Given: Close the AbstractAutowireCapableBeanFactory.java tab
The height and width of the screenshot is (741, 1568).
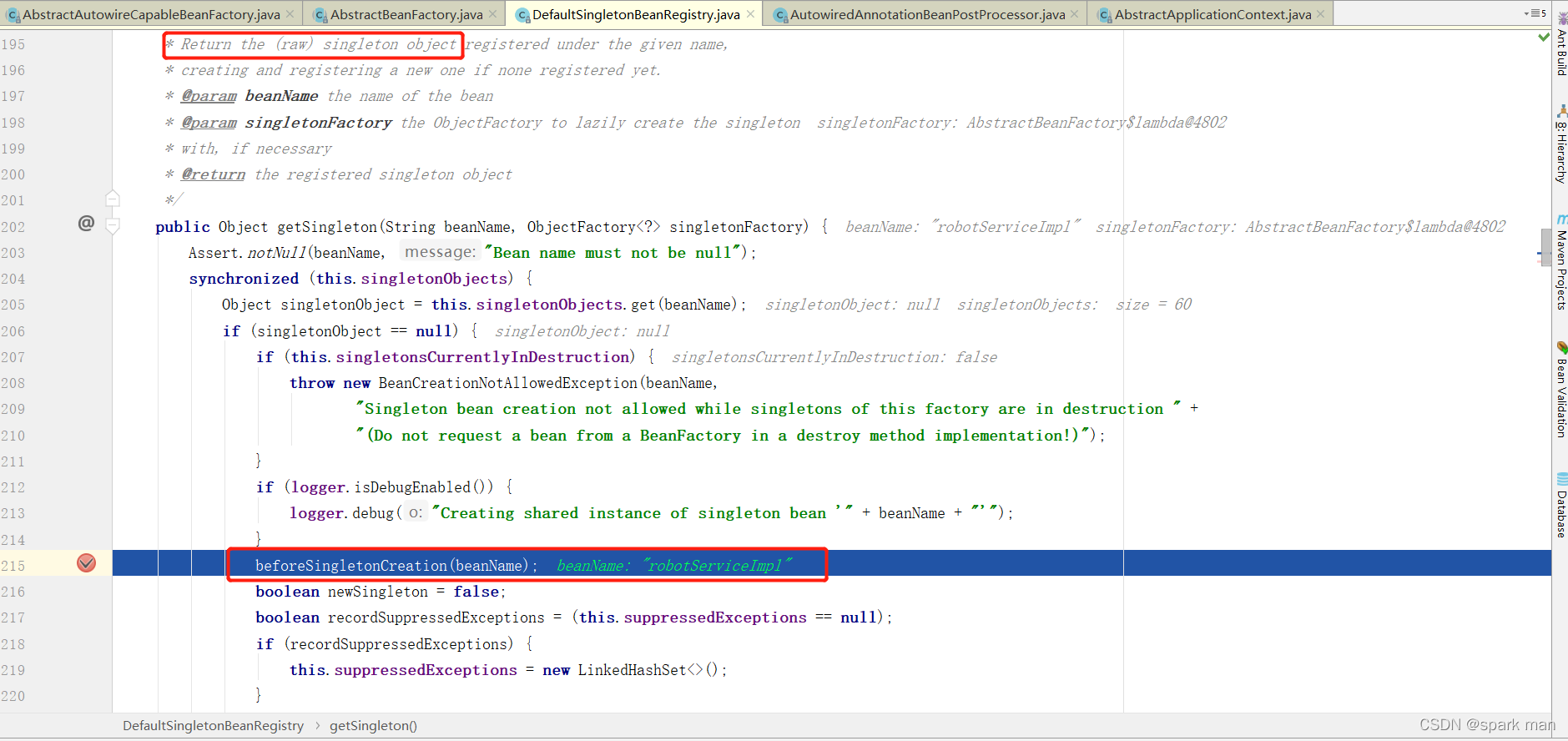Looking at the screenshot, I should coord(290,14).
